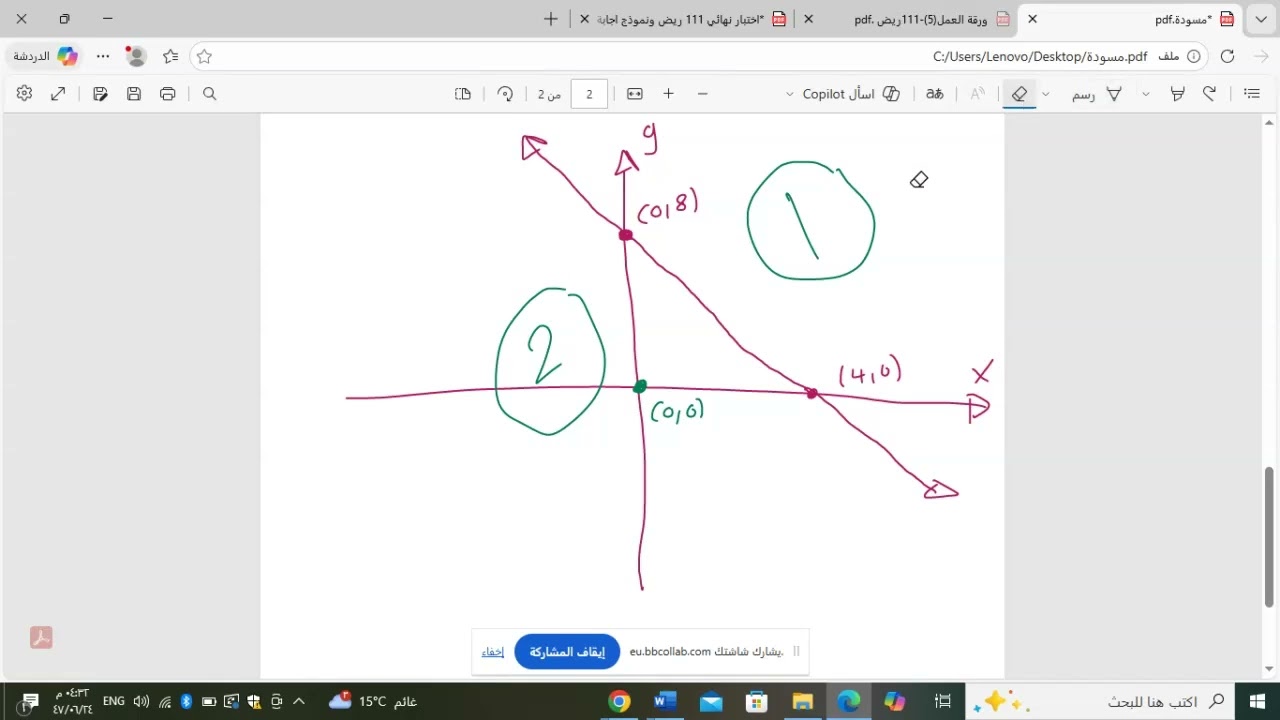1280x720 pixels.
Task: Open a new browser tab
Action: [551, 19]
